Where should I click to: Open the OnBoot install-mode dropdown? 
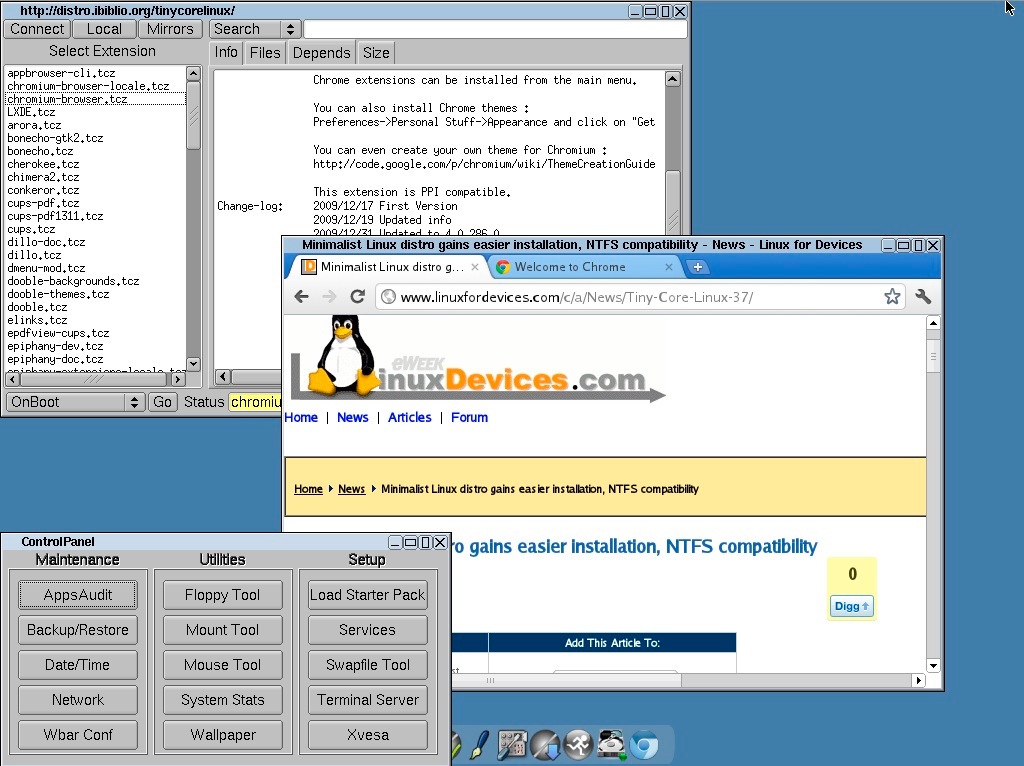pyautogui.click(x=75, y=402)
